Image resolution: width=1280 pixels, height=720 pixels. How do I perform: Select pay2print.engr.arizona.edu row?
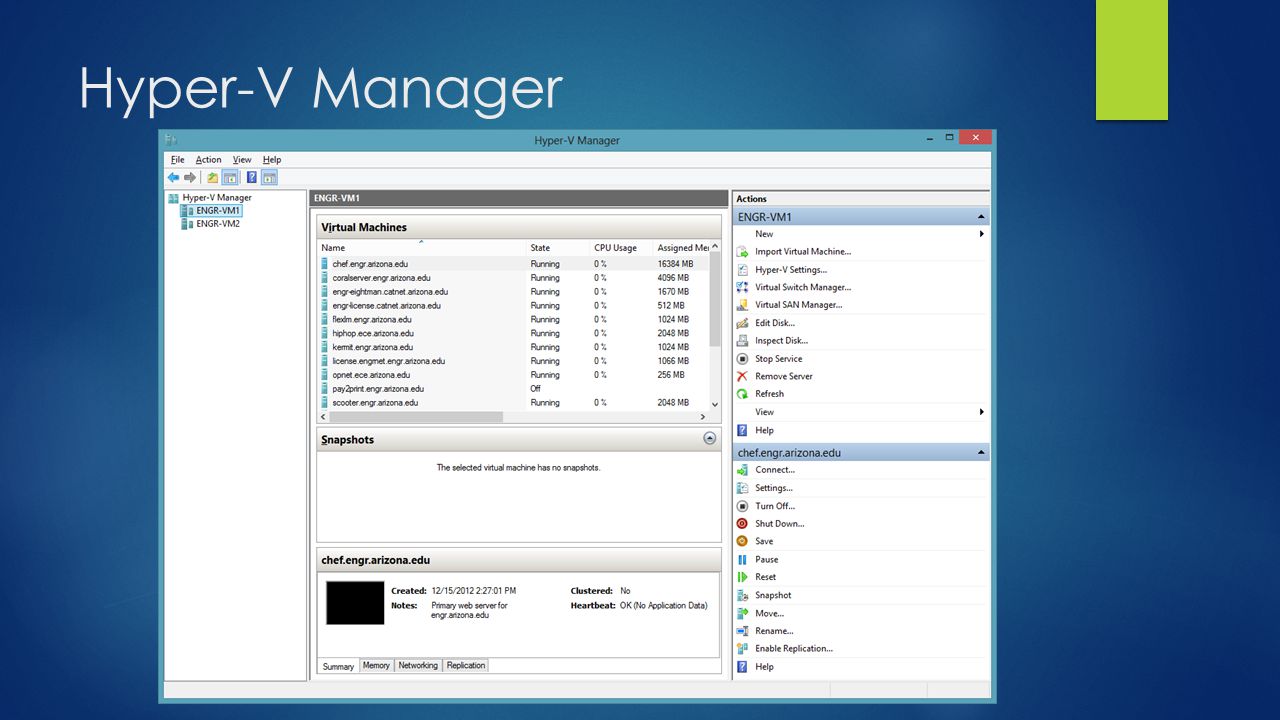[x=514, y=389]
